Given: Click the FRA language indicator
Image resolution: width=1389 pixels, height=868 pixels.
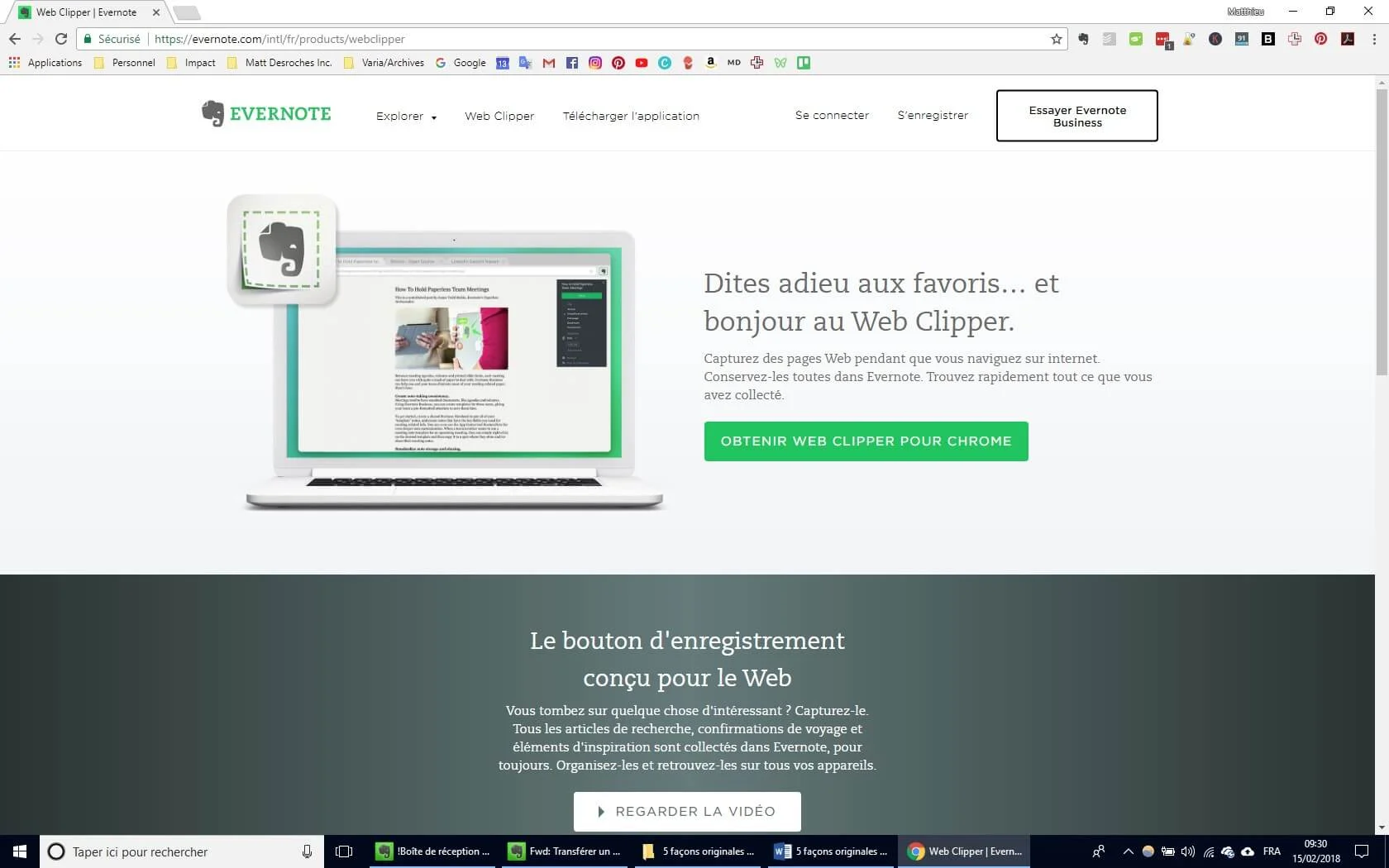Looking at the screenshot, I should [1272, 851].
